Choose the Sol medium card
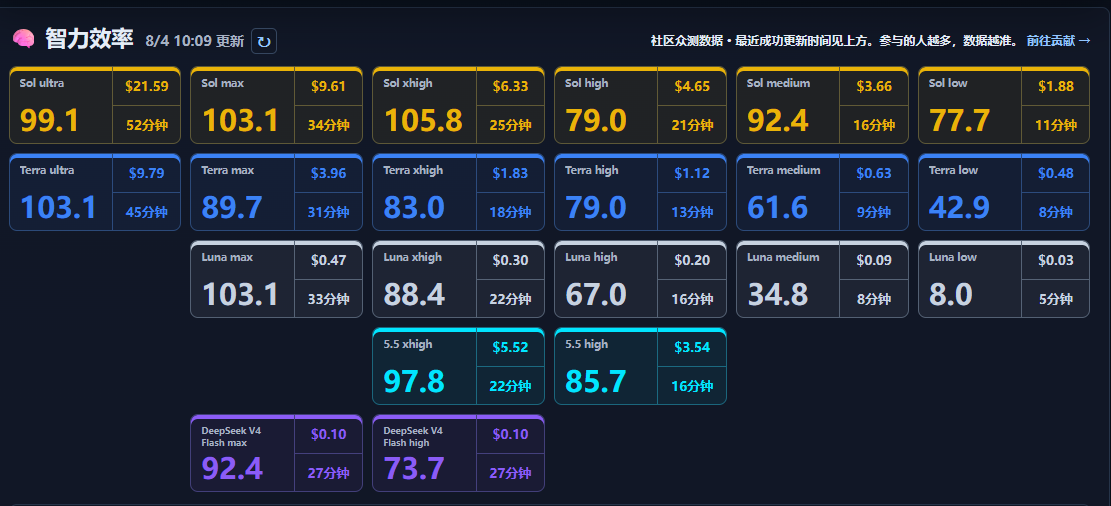 (x=822, y=106)
